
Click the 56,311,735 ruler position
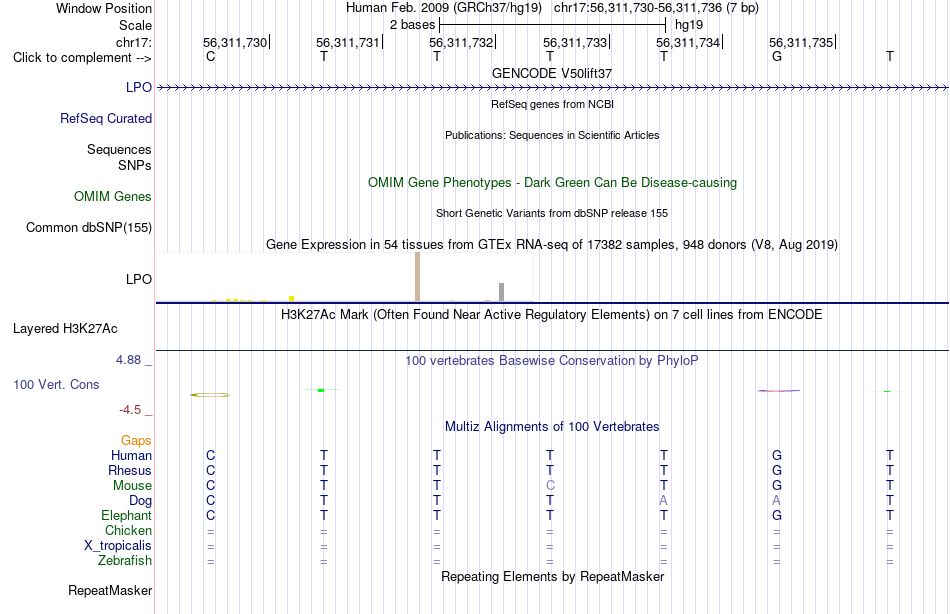(x=802, y=42)
